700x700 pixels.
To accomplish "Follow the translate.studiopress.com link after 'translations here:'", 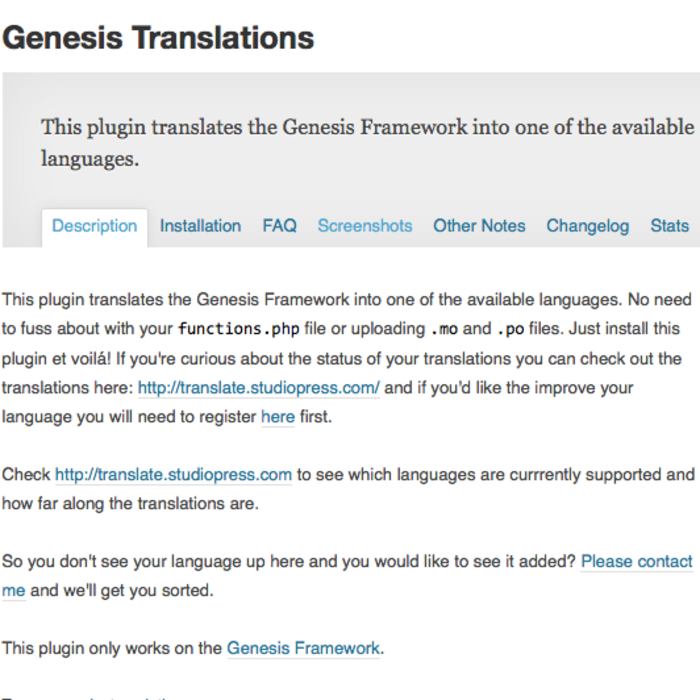I will 258,388.
